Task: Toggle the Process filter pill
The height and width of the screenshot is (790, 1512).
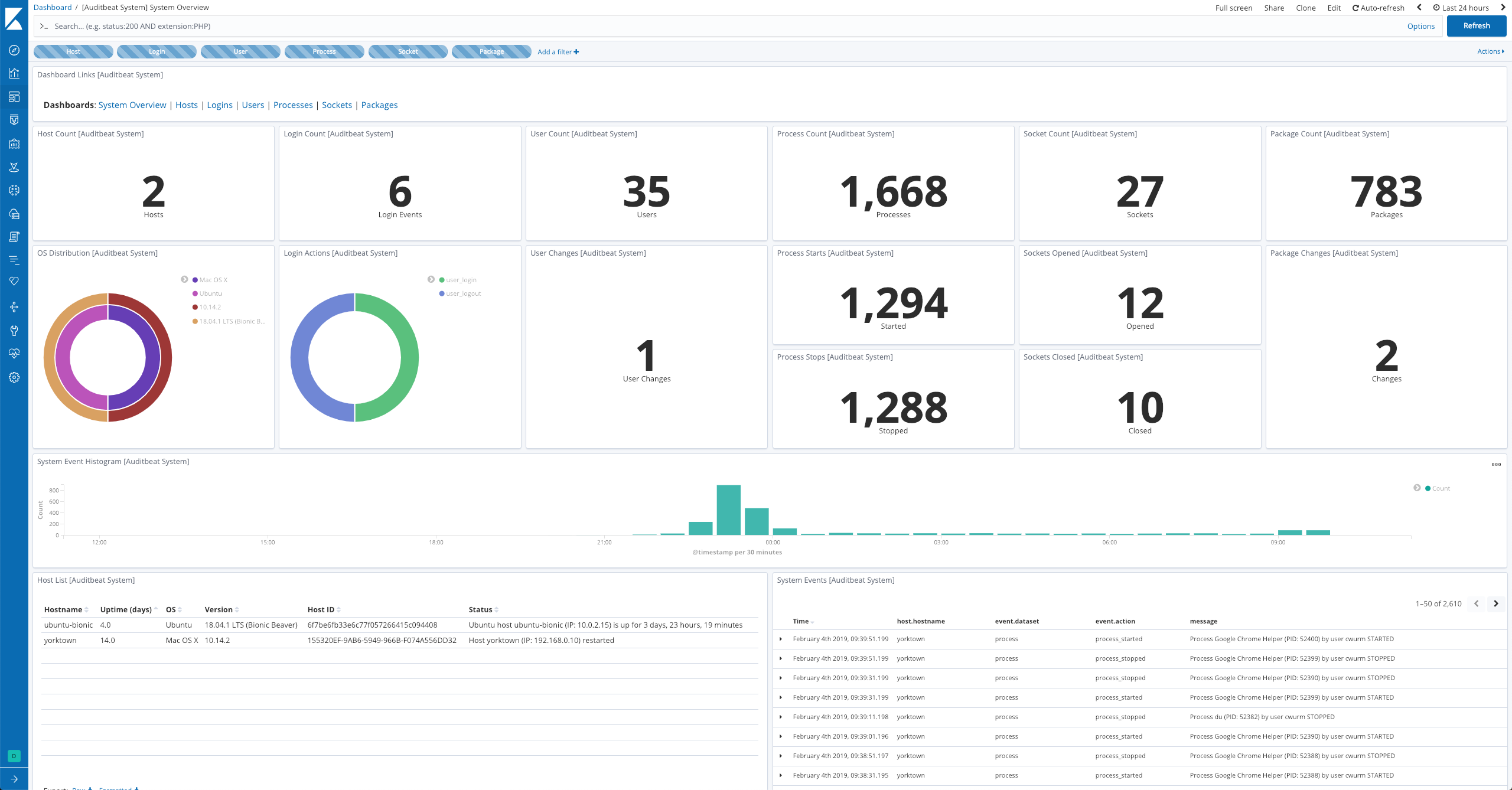Action: (x=324, y=51)
